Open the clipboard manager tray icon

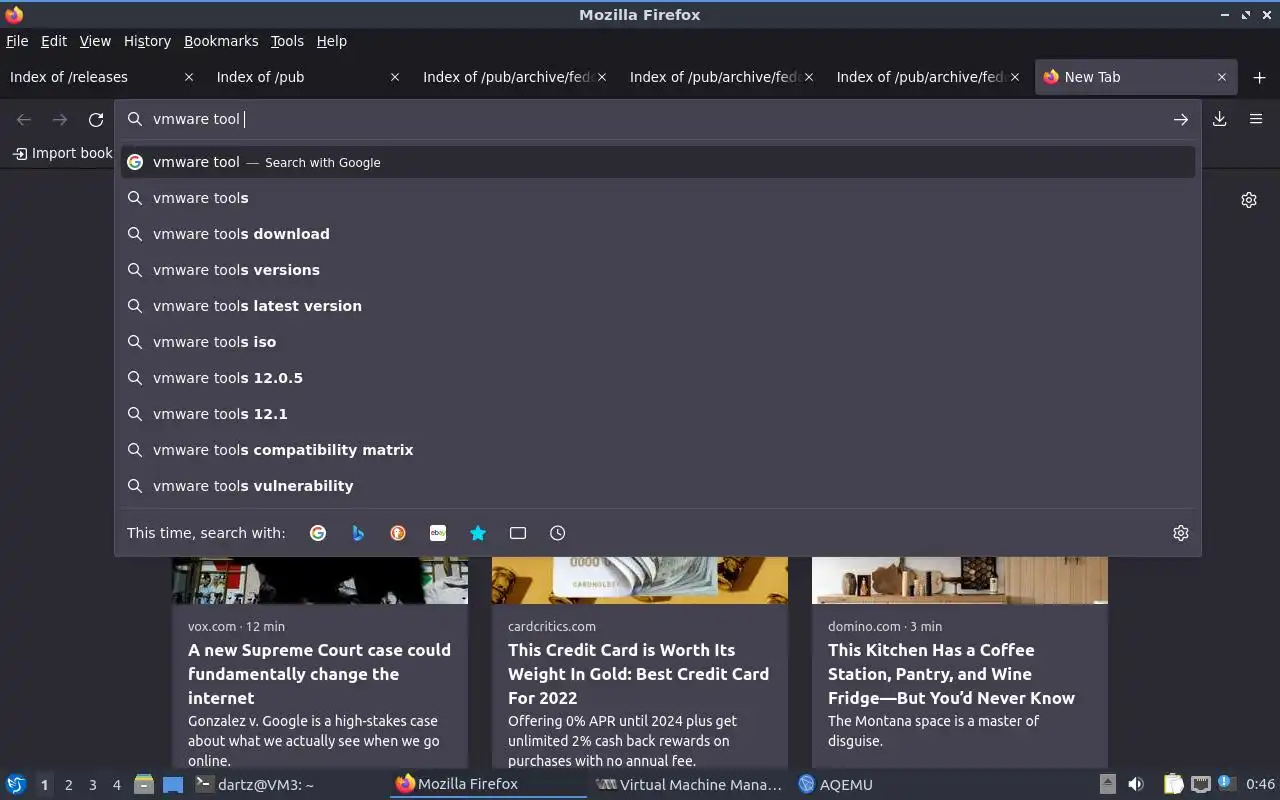click(x=1173, y=785)
